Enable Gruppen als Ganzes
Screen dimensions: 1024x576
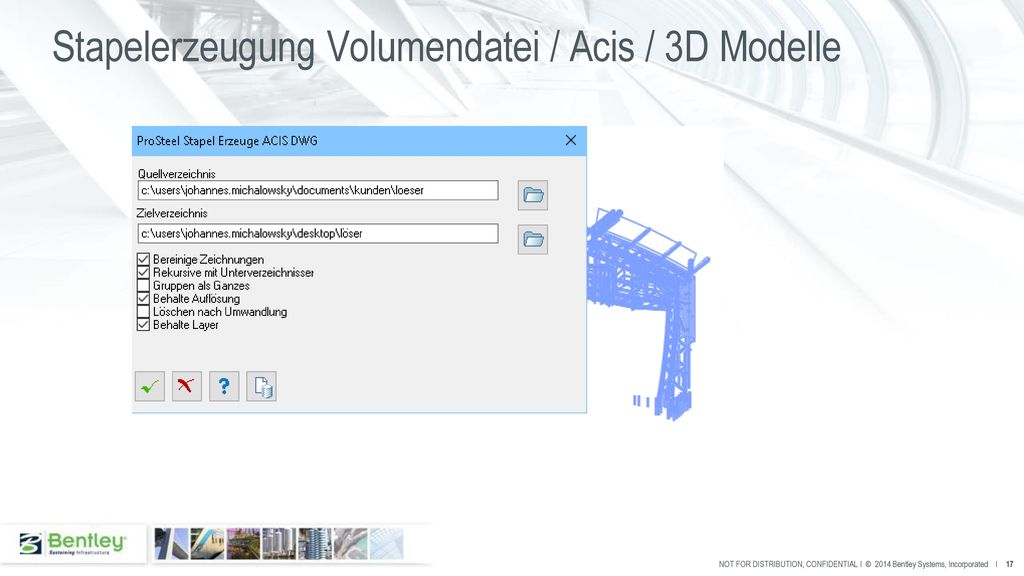click(x=144, y=285)
